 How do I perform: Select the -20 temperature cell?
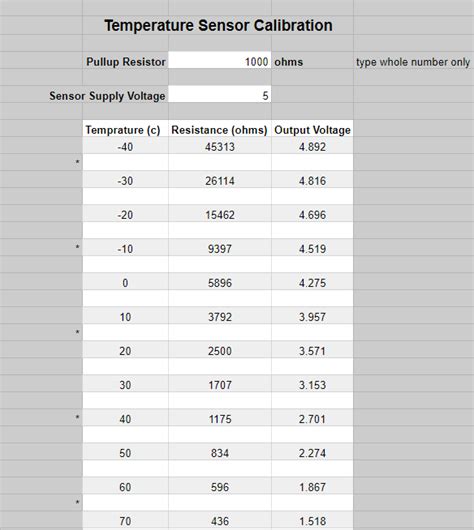pyautogui.click(x=125, y=214)
